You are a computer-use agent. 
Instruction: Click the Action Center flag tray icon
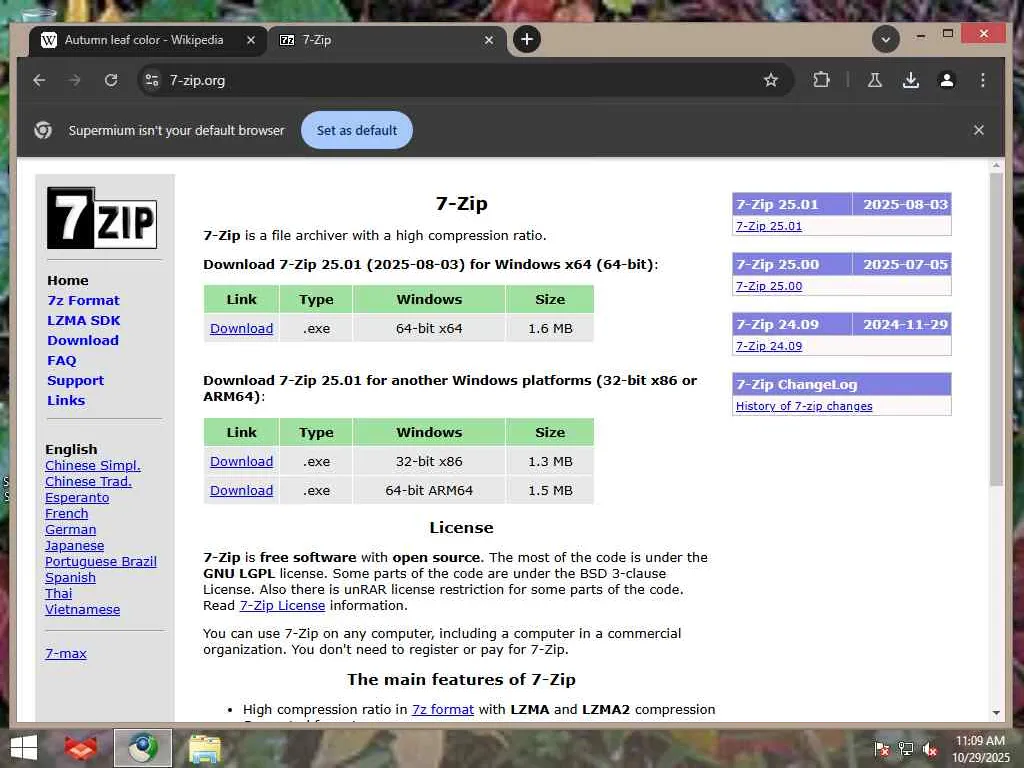click(881, 749)
